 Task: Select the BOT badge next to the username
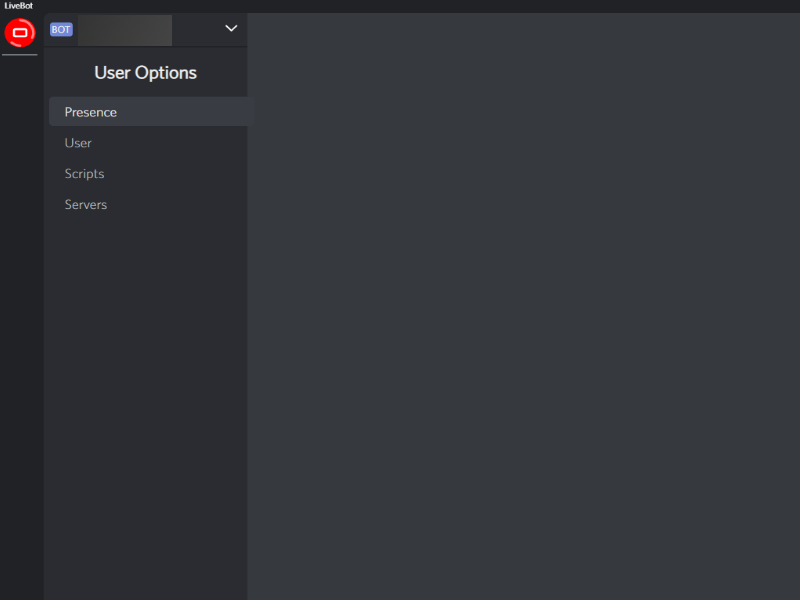60,29
